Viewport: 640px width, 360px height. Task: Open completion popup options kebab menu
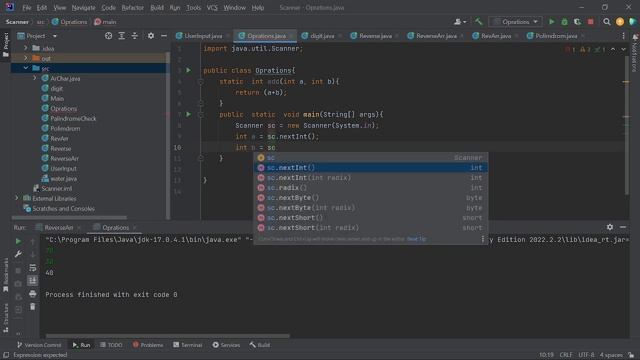[x=482, y=239]
